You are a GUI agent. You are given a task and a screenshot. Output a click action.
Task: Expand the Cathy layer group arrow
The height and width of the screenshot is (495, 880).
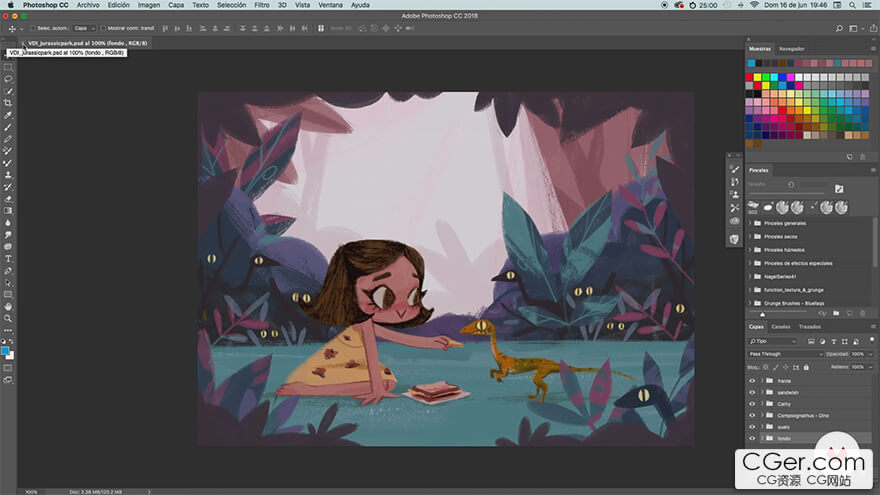coord(762,404)
